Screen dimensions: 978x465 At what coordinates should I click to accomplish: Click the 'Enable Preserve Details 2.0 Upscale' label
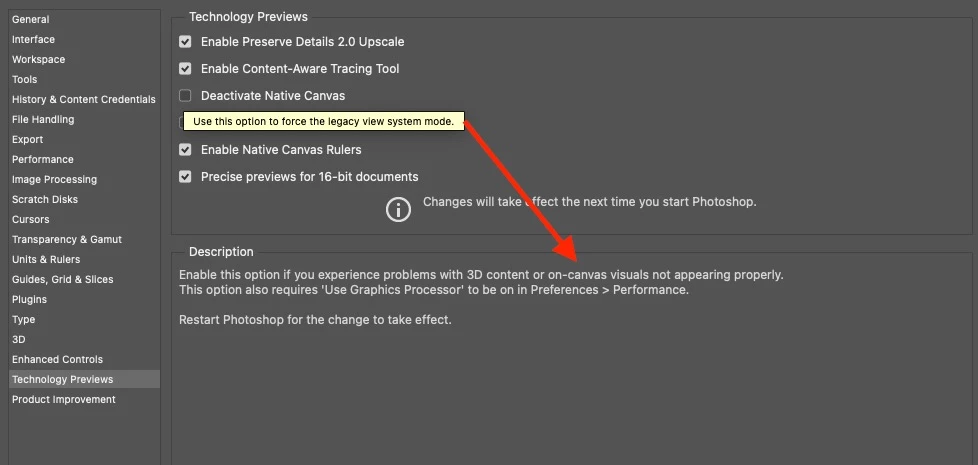coord(303,42)
